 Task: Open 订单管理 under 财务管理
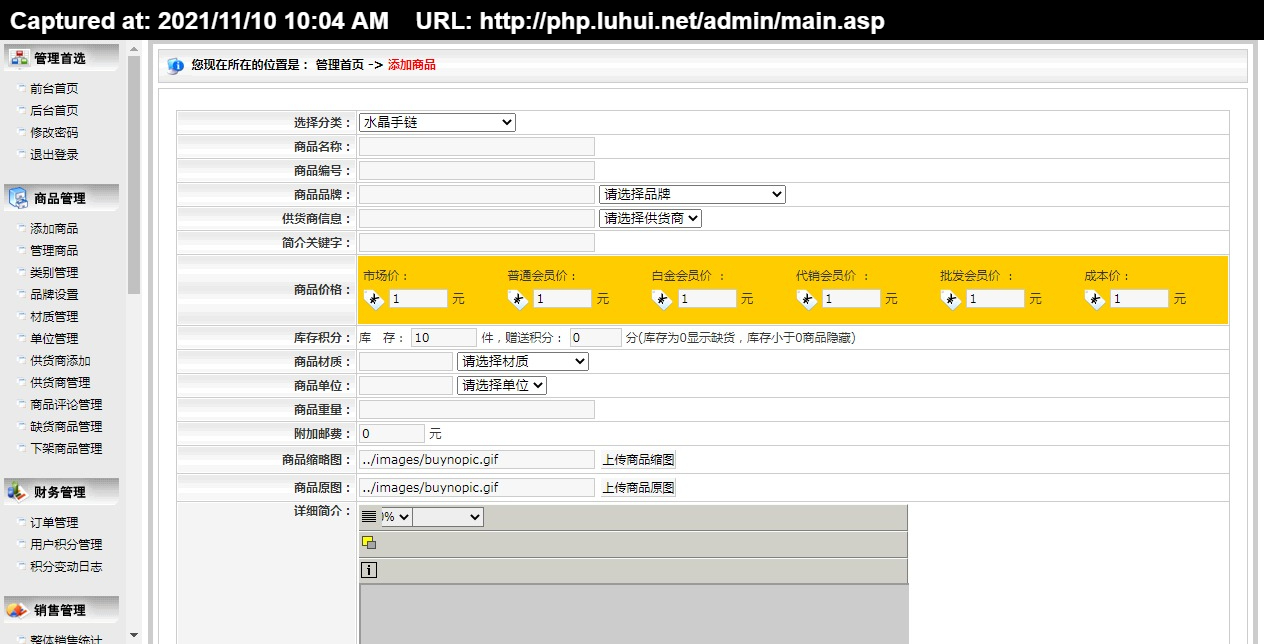54,523
